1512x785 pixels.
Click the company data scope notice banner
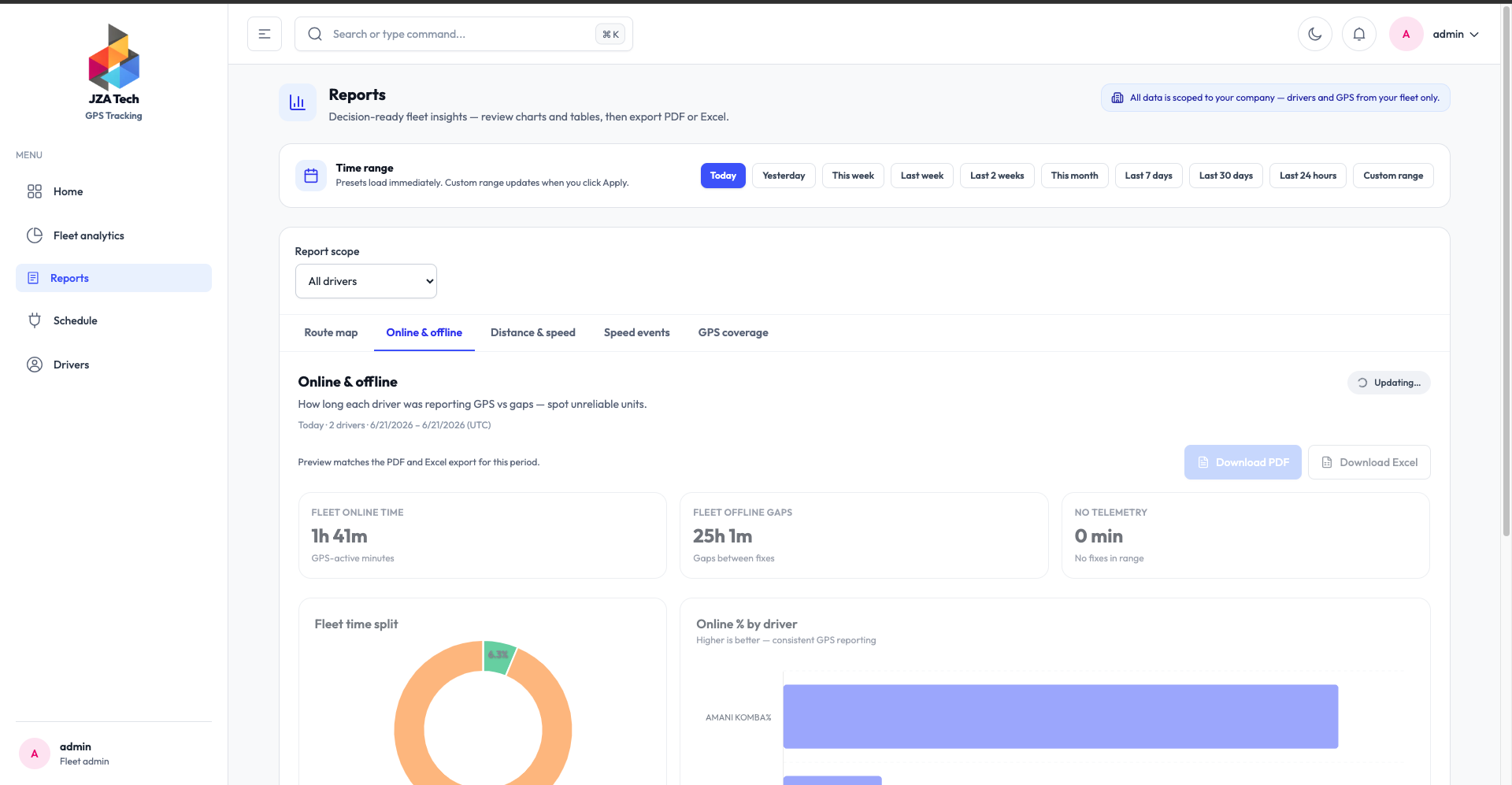coord(1276,98)
